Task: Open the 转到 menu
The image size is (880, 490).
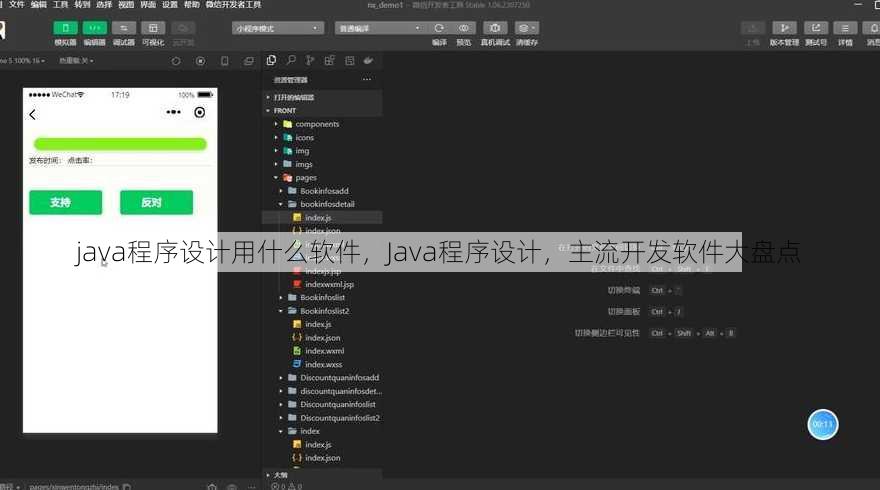Action: click(x=82, y=4)
